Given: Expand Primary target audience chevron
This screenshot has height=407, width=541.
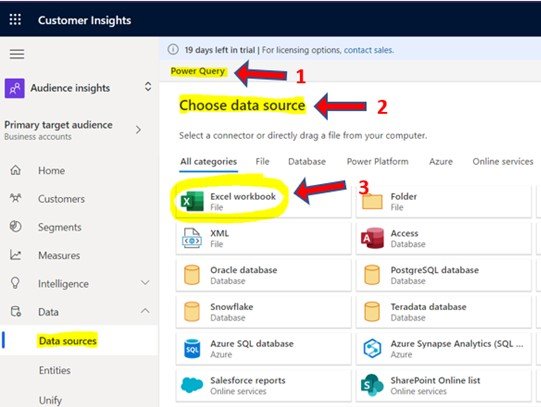Looking at the screenshot, I should pyautogui.click(x=138, y=130).
